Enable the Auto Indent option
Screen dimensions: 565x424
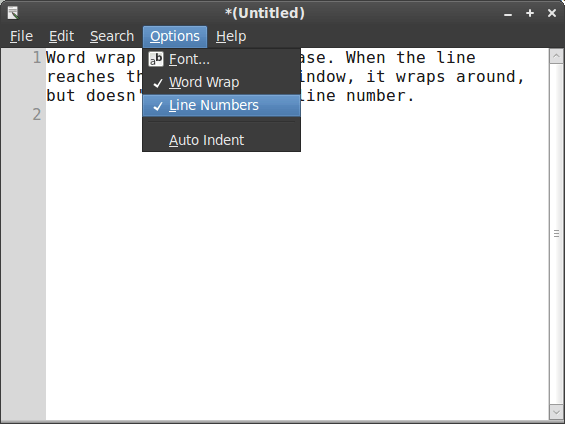click(x=221, y=140)
